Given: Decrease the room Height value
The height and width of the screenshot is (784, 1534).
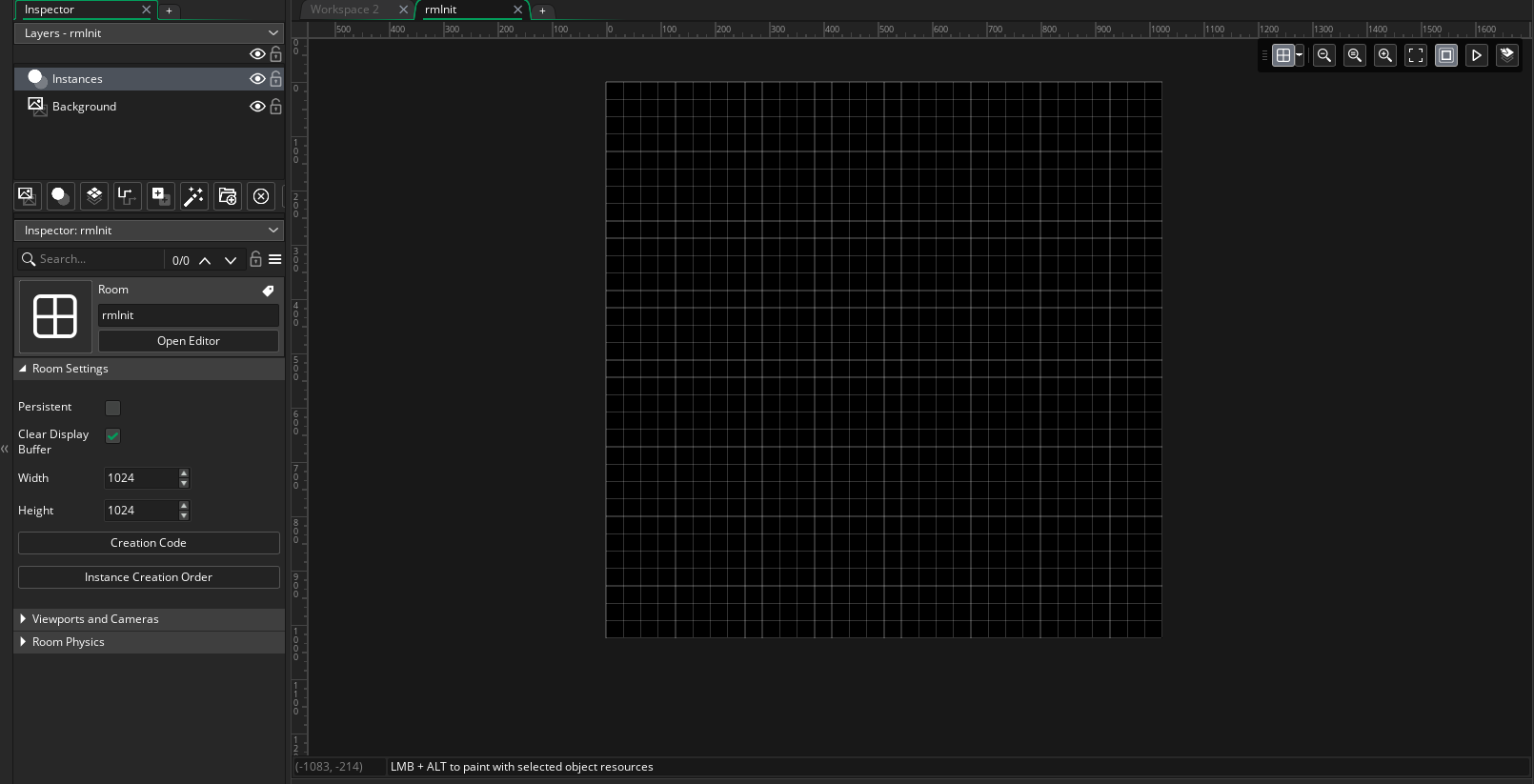Looking at the screenshot, I should (184, 515).
